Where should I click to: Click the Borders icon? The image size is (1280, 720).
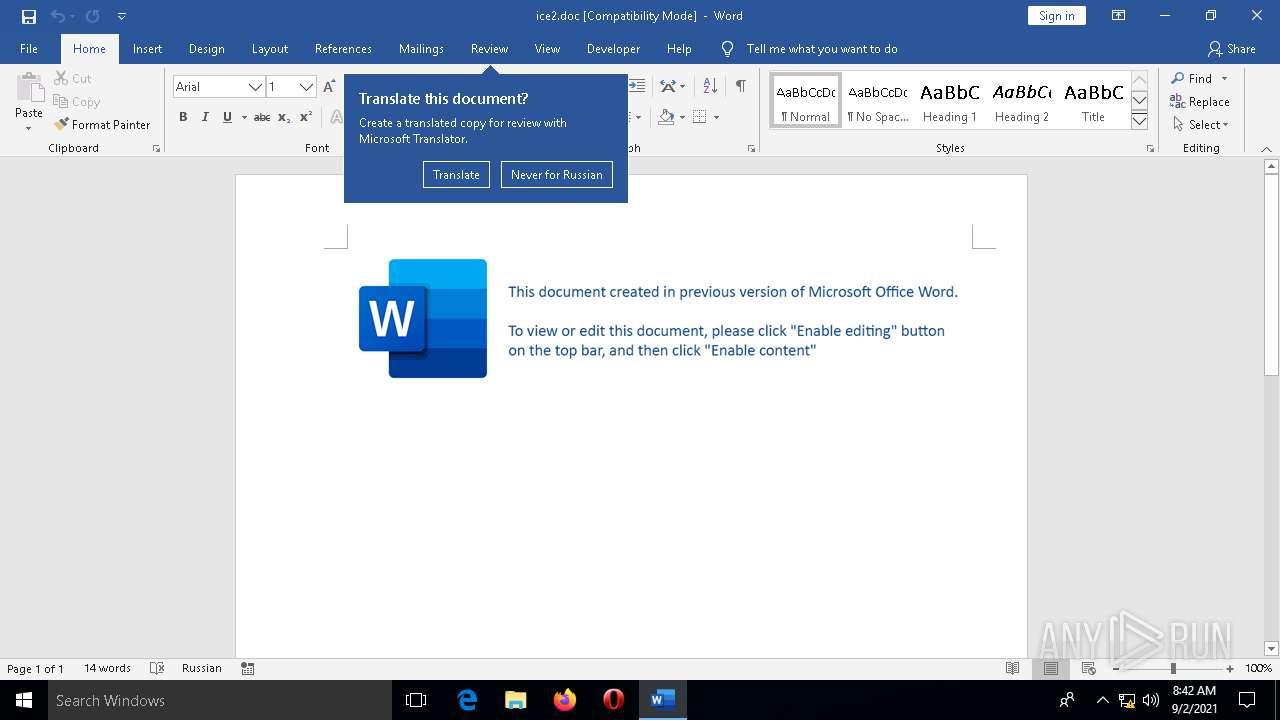(x=700, y=117)
